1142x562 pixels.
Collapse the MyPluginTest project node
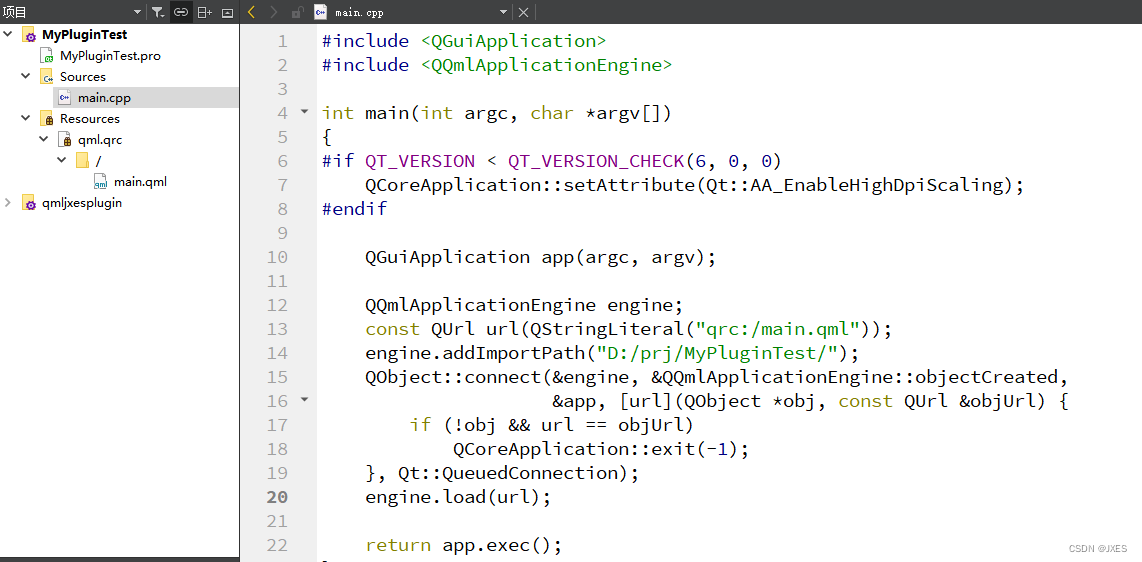8,34
